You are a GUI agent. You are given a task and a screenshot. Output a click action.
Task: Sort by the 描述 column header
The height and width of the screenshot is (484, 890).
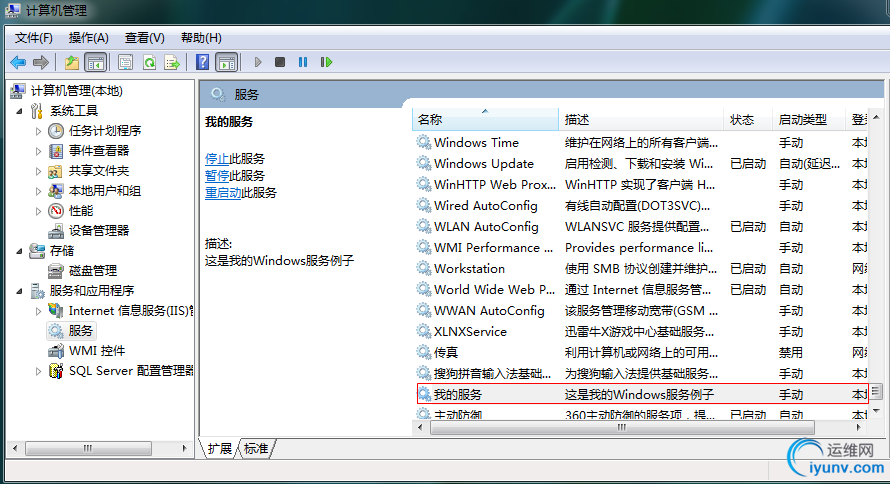click(x=641, y=120)
